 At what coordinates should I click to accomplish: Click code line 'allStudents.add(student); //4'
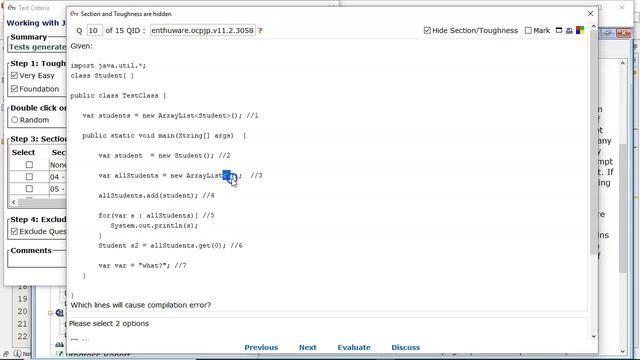pos(156,196)
